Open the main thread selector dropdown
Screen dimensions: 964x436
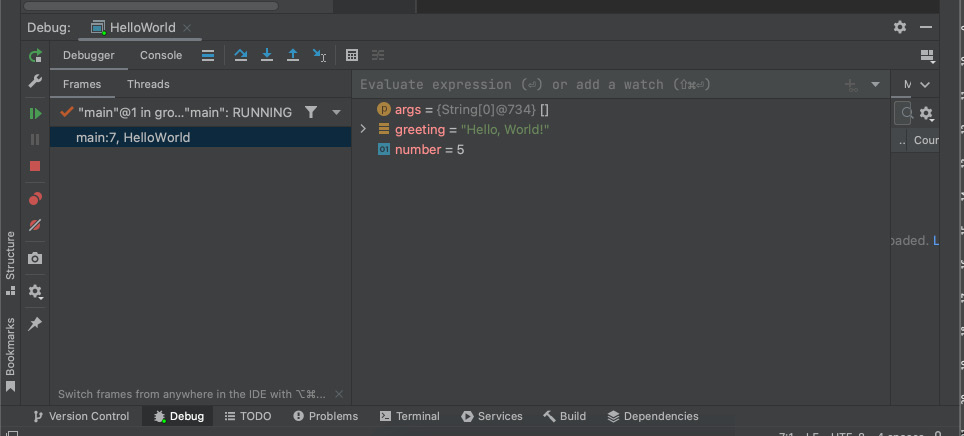[336, 113]
